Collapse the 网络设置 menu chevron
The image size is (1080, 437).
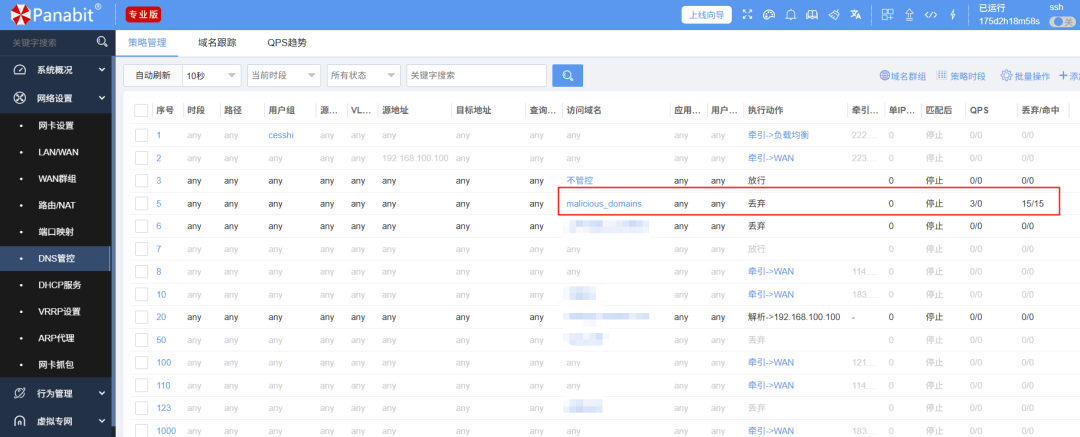[x=102, y=98]
